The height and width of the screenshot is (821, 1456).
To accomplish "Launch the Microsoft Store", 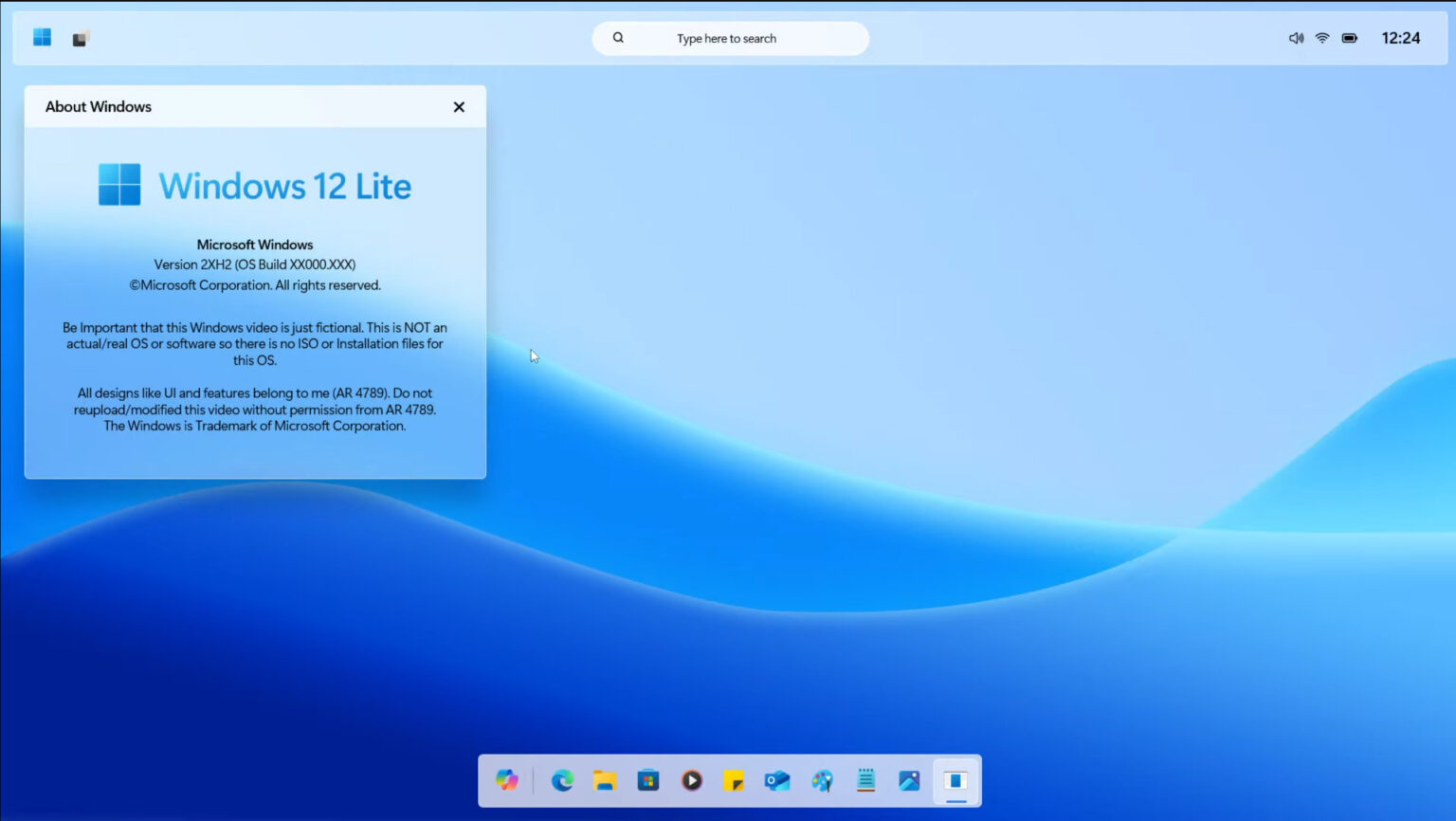I will pos(648,780).
